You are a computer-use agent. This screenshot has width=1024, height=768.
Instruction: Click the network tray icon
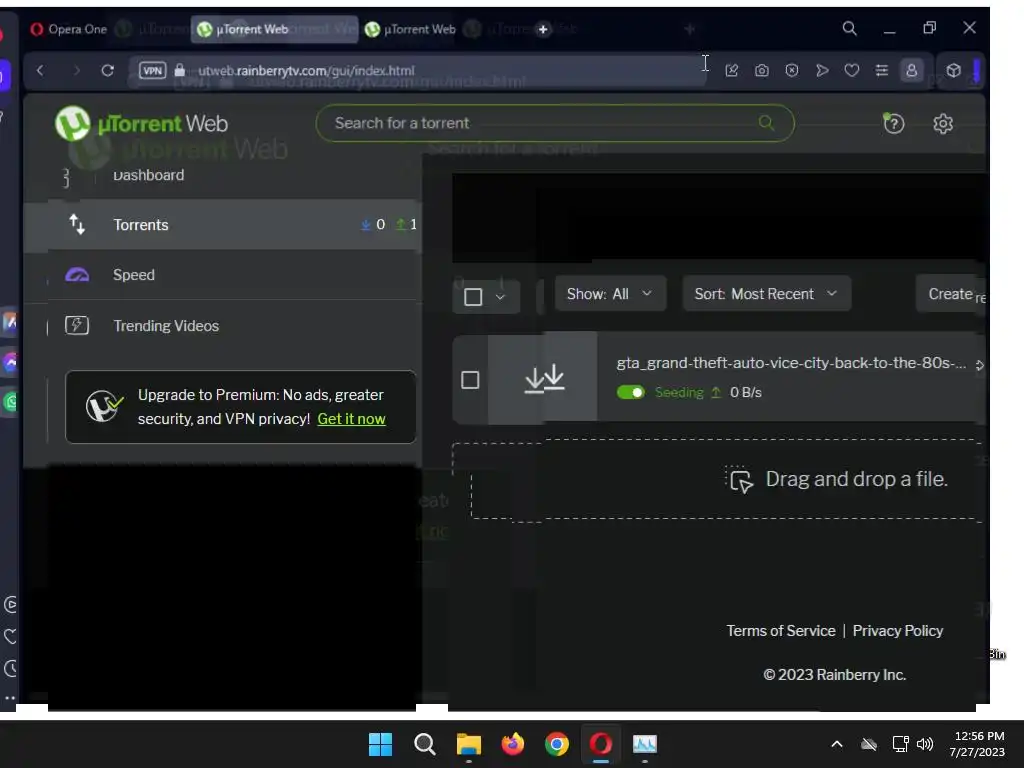coord(900,744)
